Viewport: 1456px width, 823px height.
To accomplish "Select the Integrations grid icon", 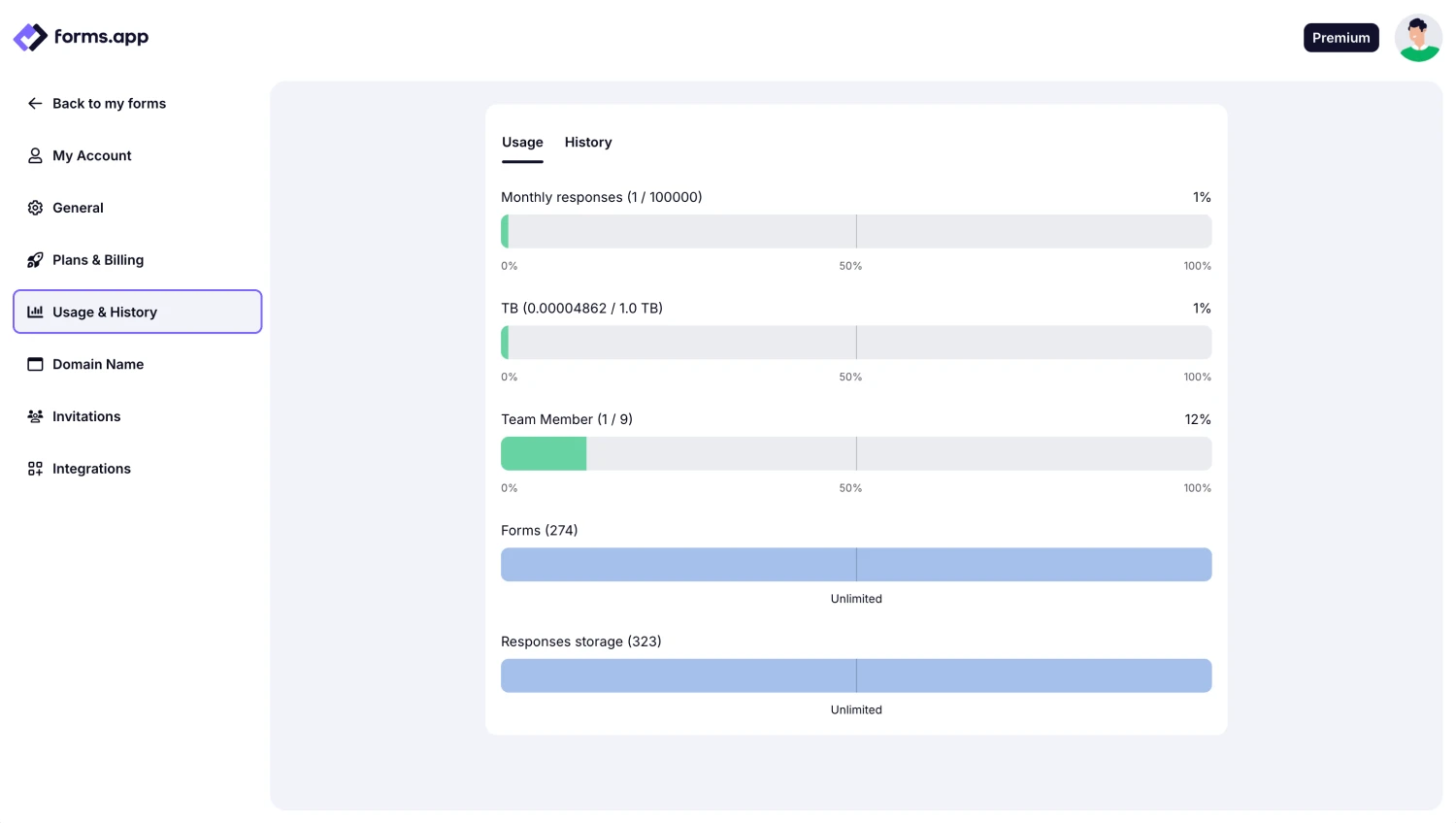I will pos(35,469).
